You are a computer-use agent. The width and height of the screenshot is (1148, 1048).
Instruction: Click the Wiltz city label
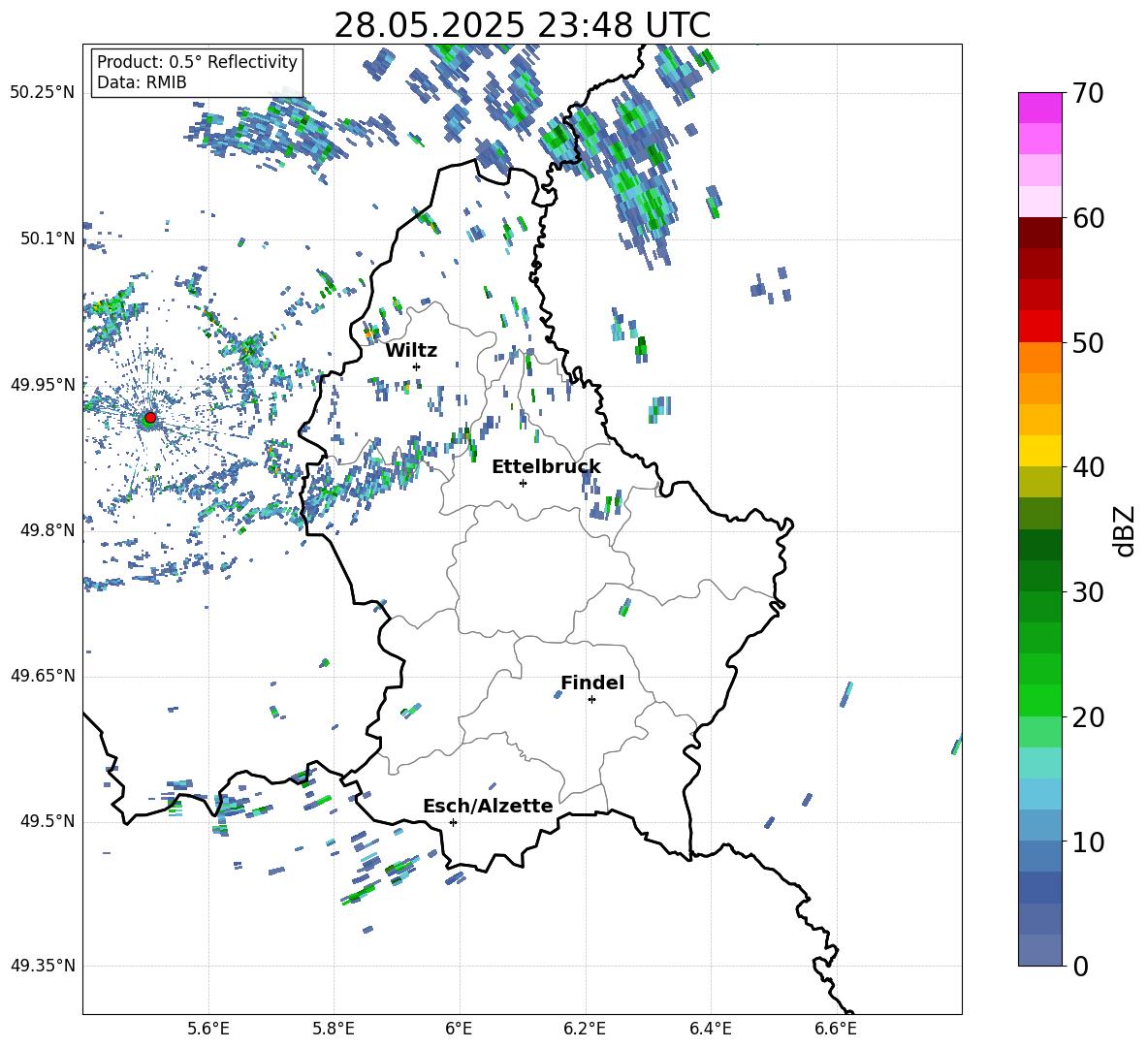(x=411, y=351)
